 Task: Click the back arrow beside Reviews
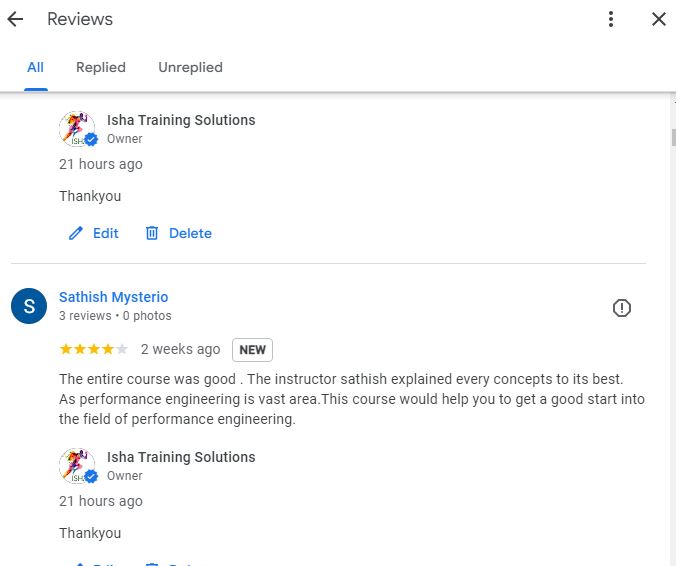tap(15, 19)
